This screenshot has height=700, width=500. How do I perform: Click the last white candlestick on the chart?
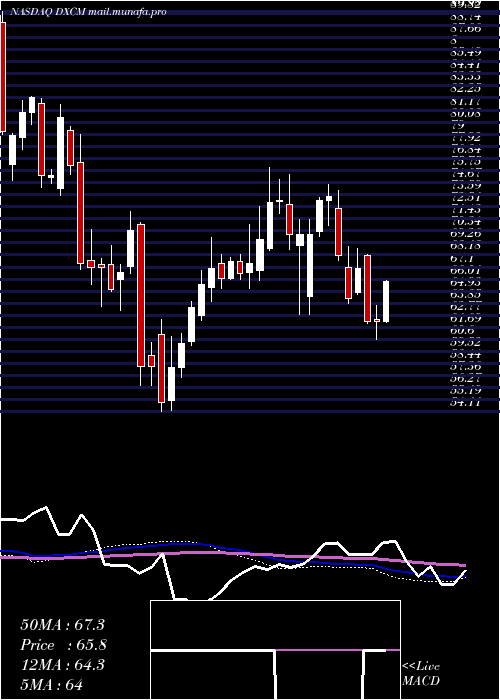386,301
